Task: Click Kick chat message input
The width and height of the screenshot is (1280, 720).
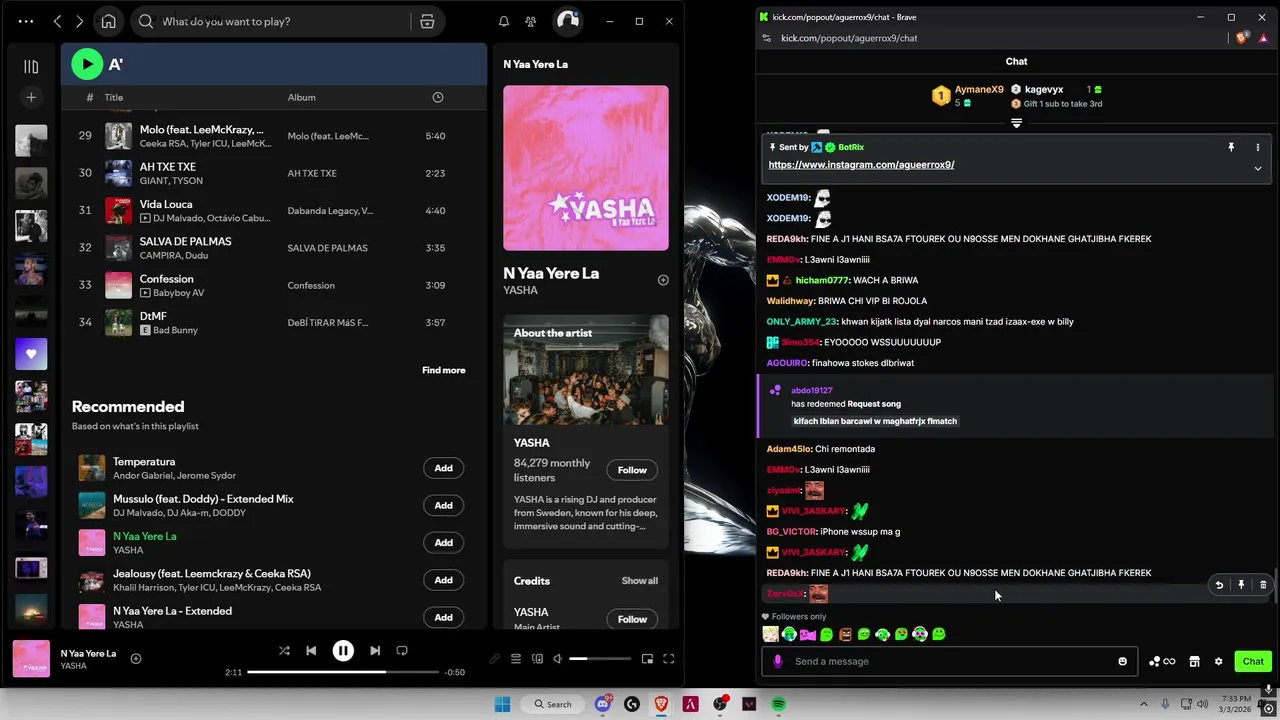Action: [950, 661]
